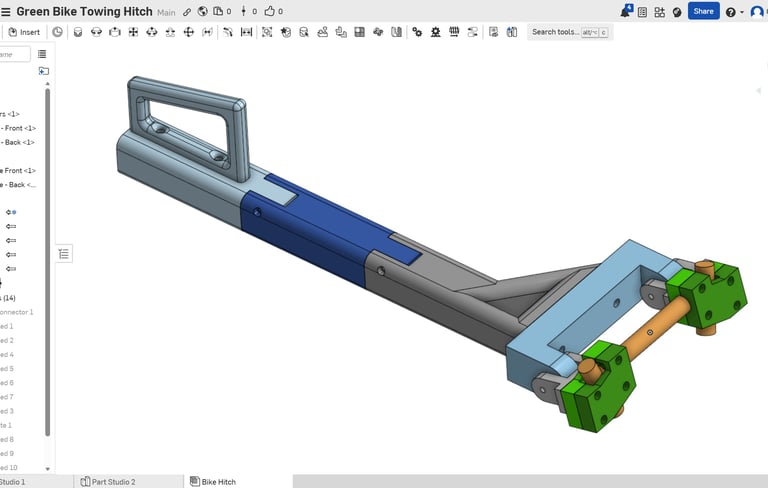This screenshot has width=768, height=488.
Task: Click the Linear relation tool icon
Action: 473,32
